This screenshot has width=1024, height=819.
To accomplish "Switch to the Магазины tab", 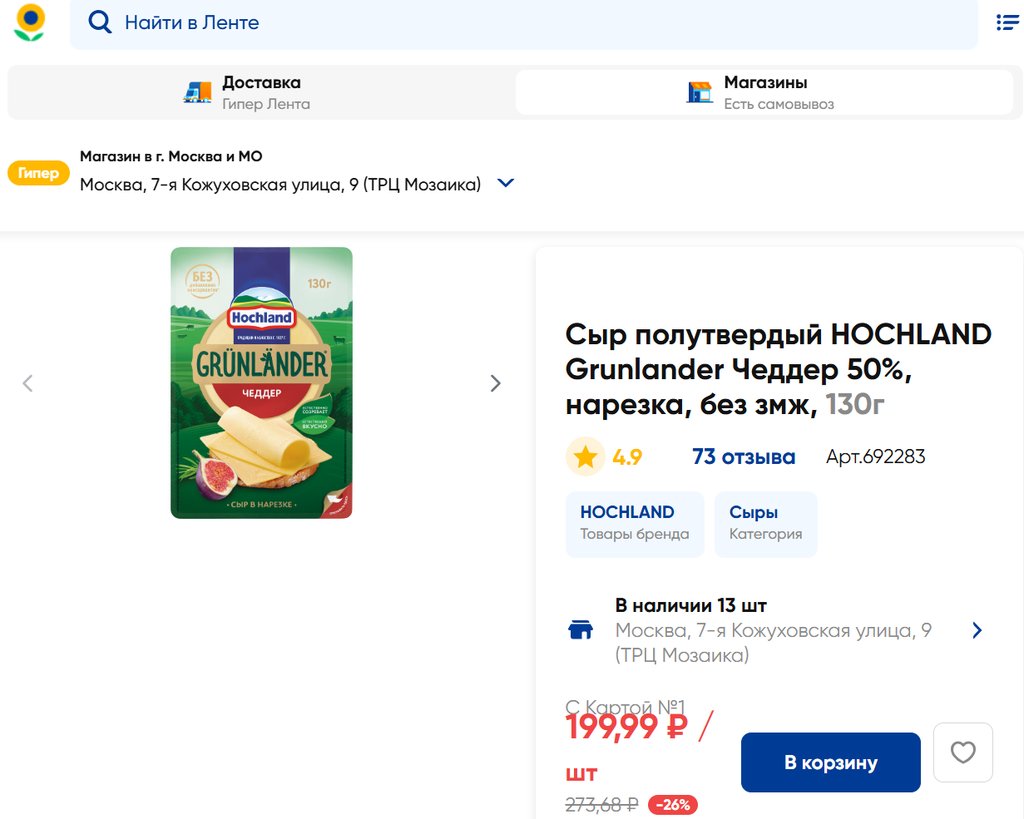I will point(765,93).
